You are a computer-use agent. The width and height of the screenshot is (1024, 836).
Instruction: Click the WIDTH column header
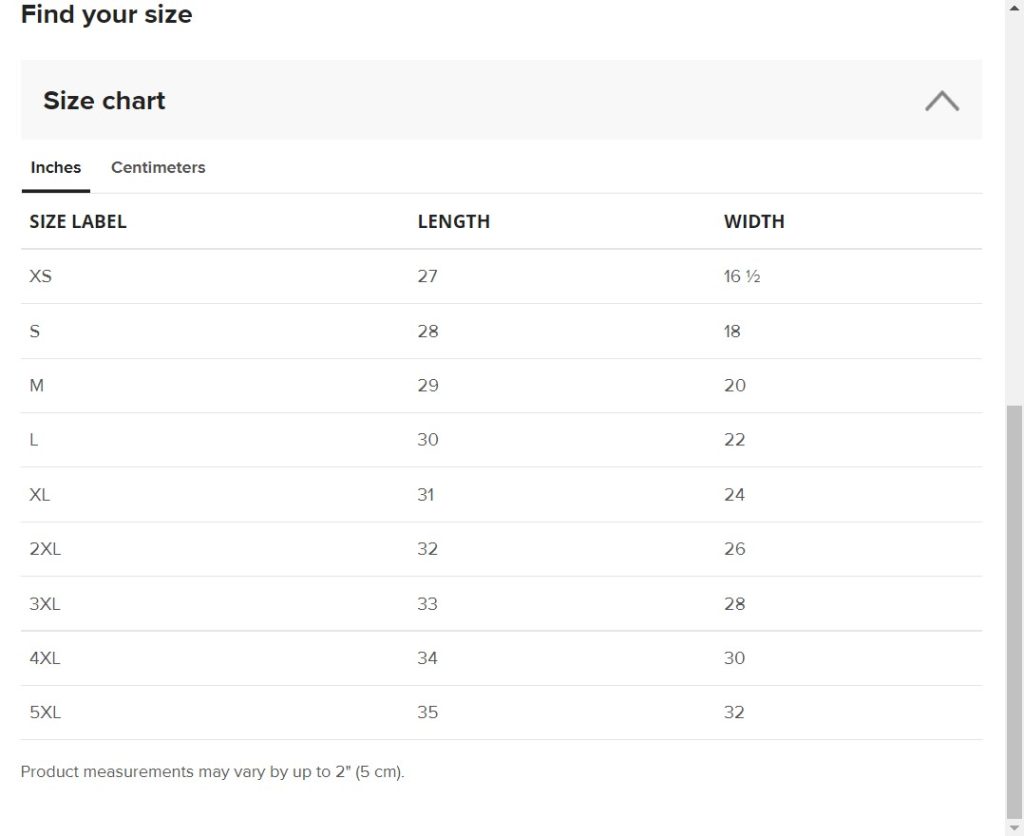[x=754, y=222]
